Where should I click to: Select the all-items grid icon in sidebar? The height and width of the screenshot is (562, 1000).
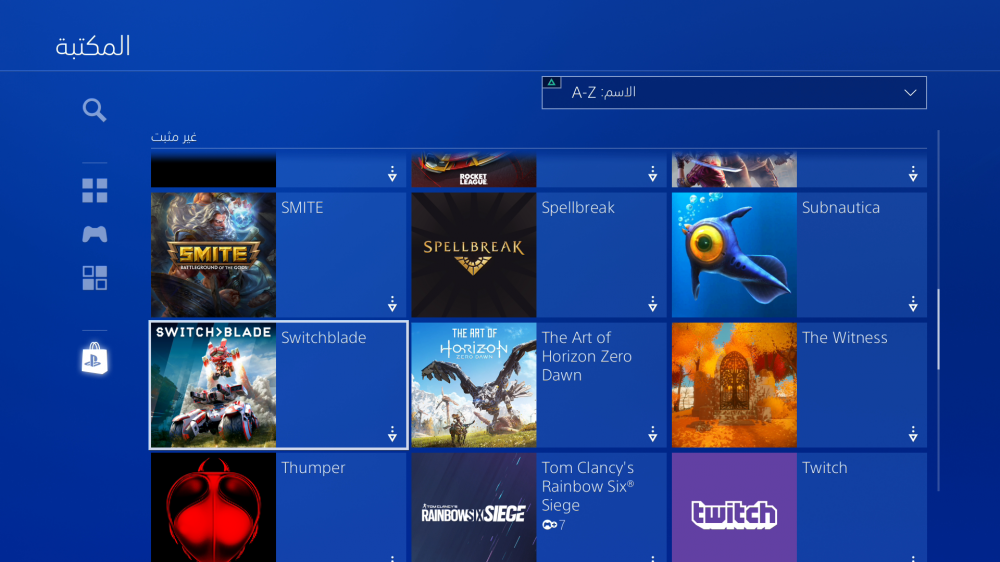(x=95, y=191)
